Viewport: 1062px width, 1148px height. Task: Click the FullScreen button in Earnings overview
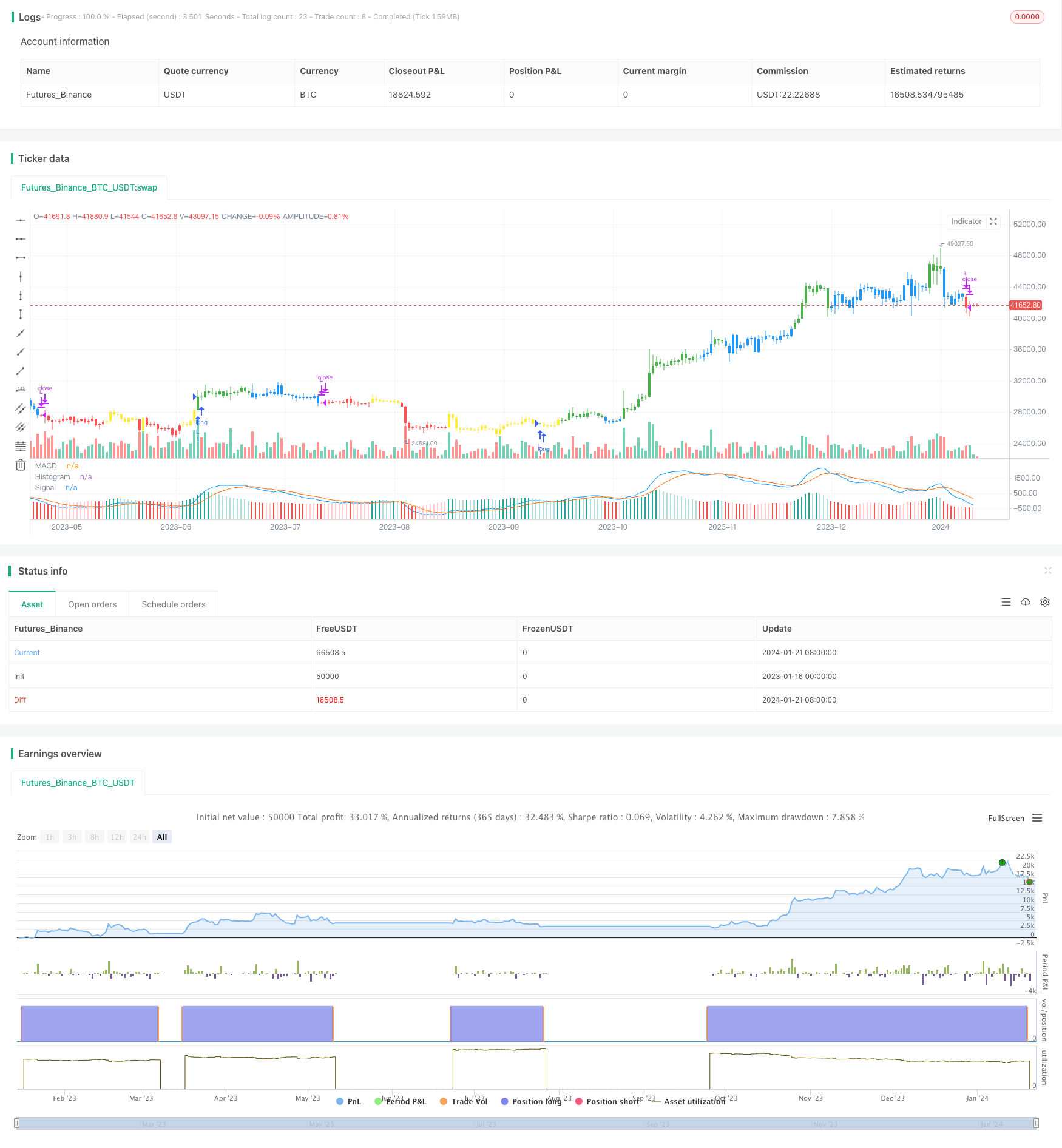pos(1007,818)
